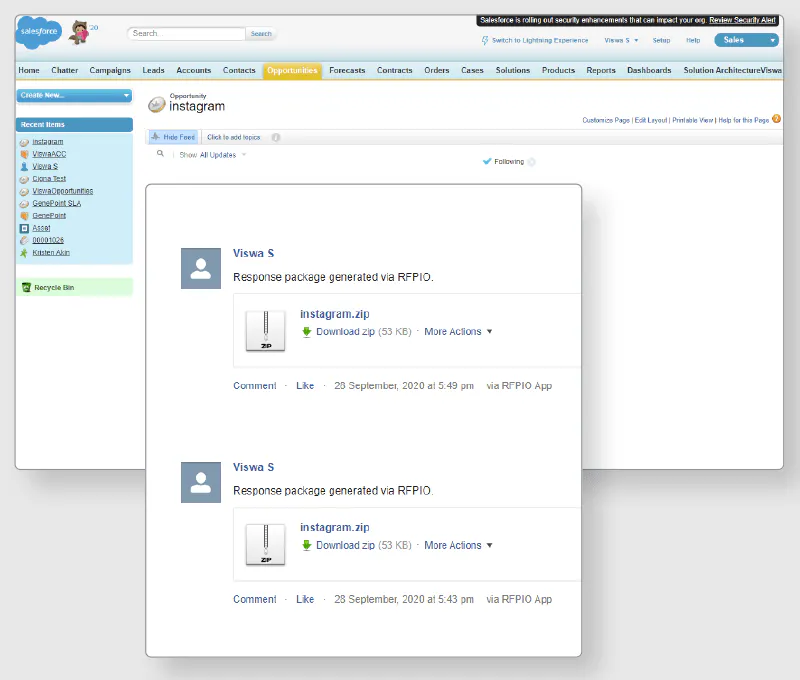Click Viswa S avatar on 5:49 pm post
Viewport: 800px width, 680px height.
(x=201, y=268)
